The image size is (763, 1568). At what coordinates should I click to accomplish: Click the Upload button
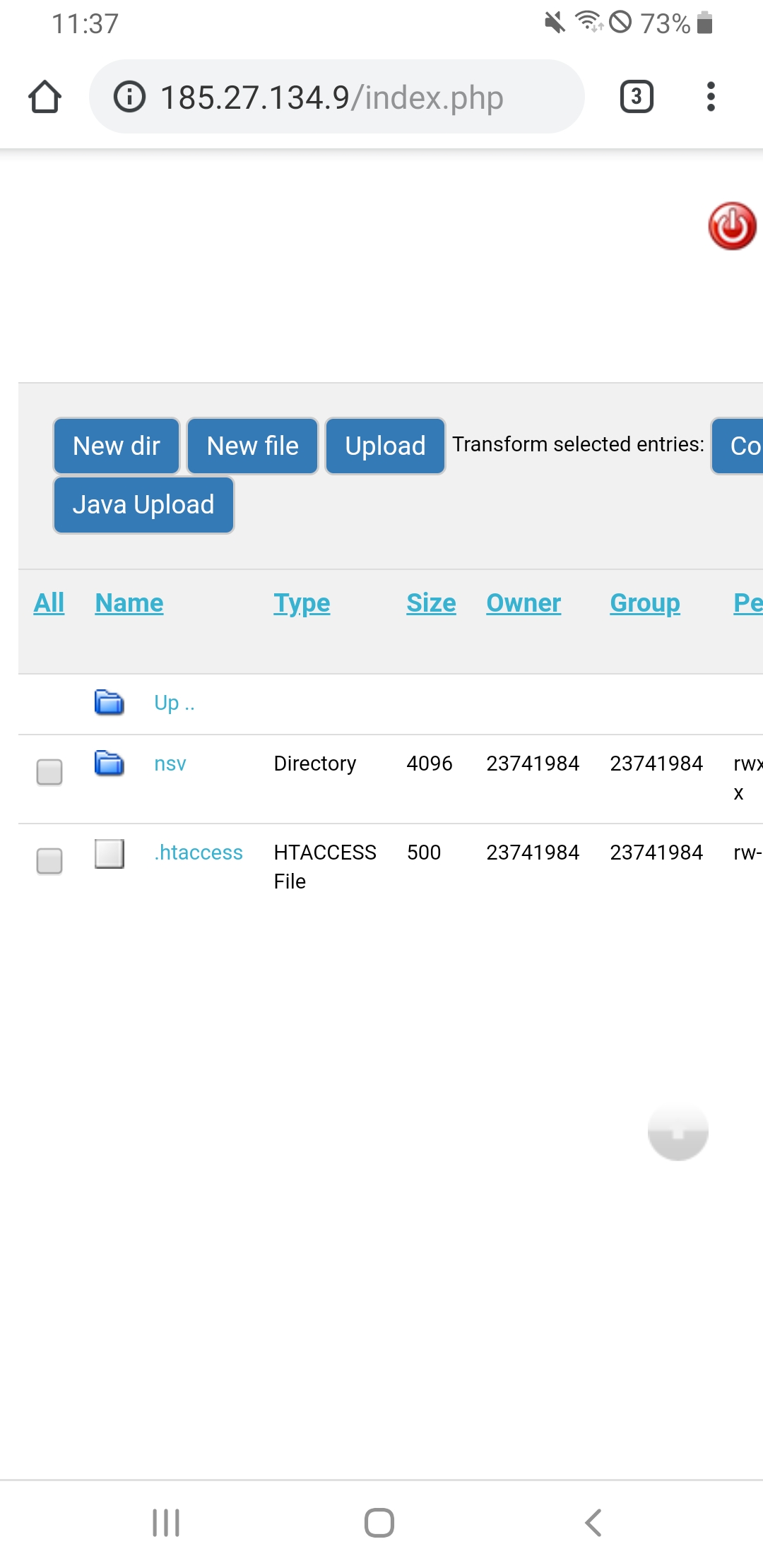tap(385, 446)
